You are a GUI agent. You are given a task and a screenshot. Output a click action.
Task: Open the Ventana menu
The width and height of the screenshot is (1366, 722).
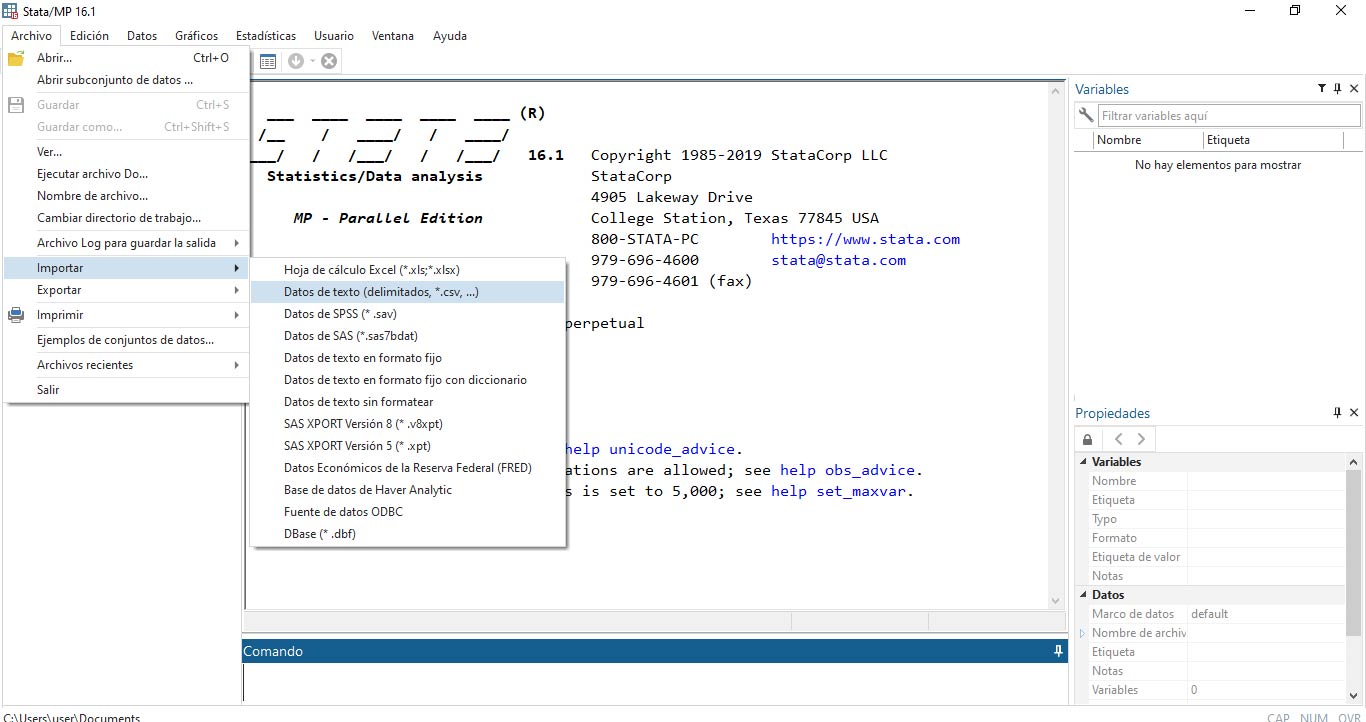tap(392, 35)
